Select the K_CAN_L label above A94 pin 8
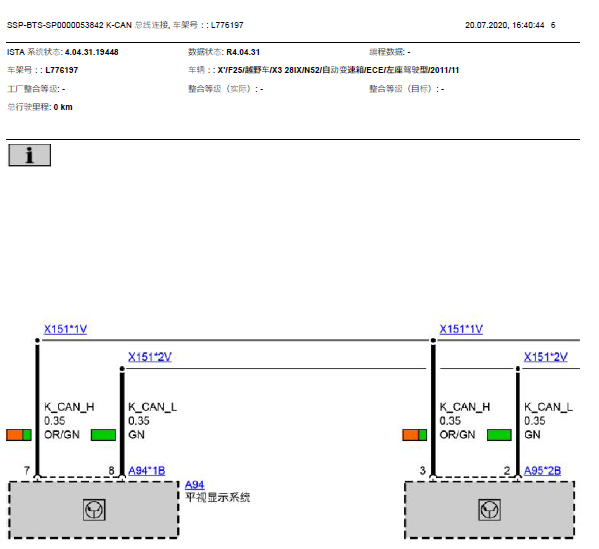The height and width of the screenshot is (549, 599). point(152,407)
